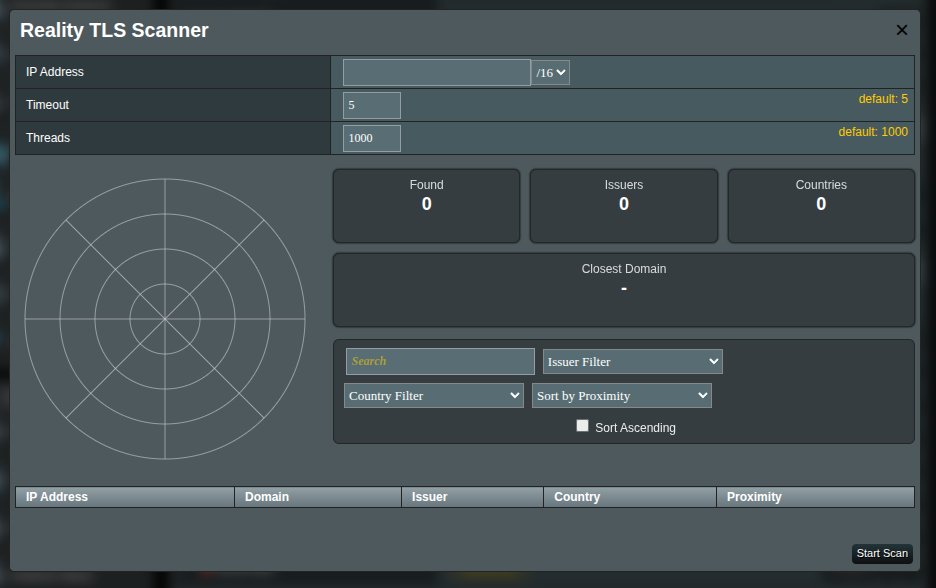Click the circular radar chart
936x588 pixels.
click(165, 319)
